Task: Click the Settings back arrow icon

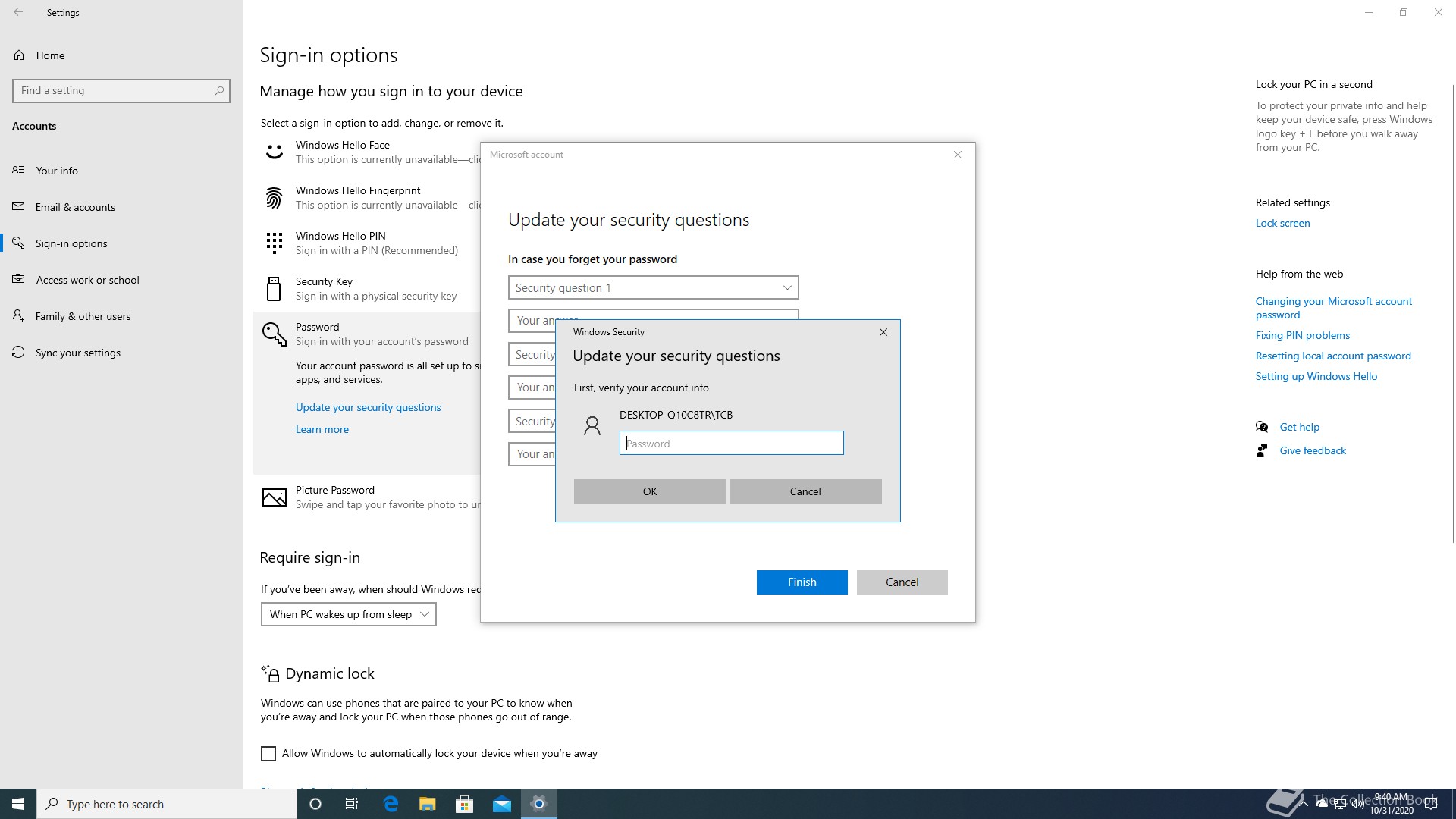Action: (x=18, y=12)
